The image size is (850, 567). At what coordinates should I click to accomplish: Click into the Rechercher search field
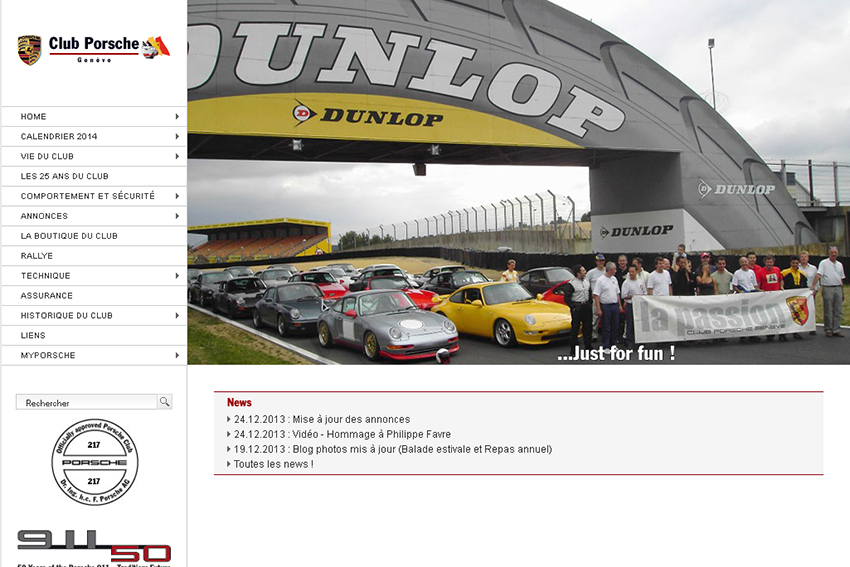coord(86,403)
